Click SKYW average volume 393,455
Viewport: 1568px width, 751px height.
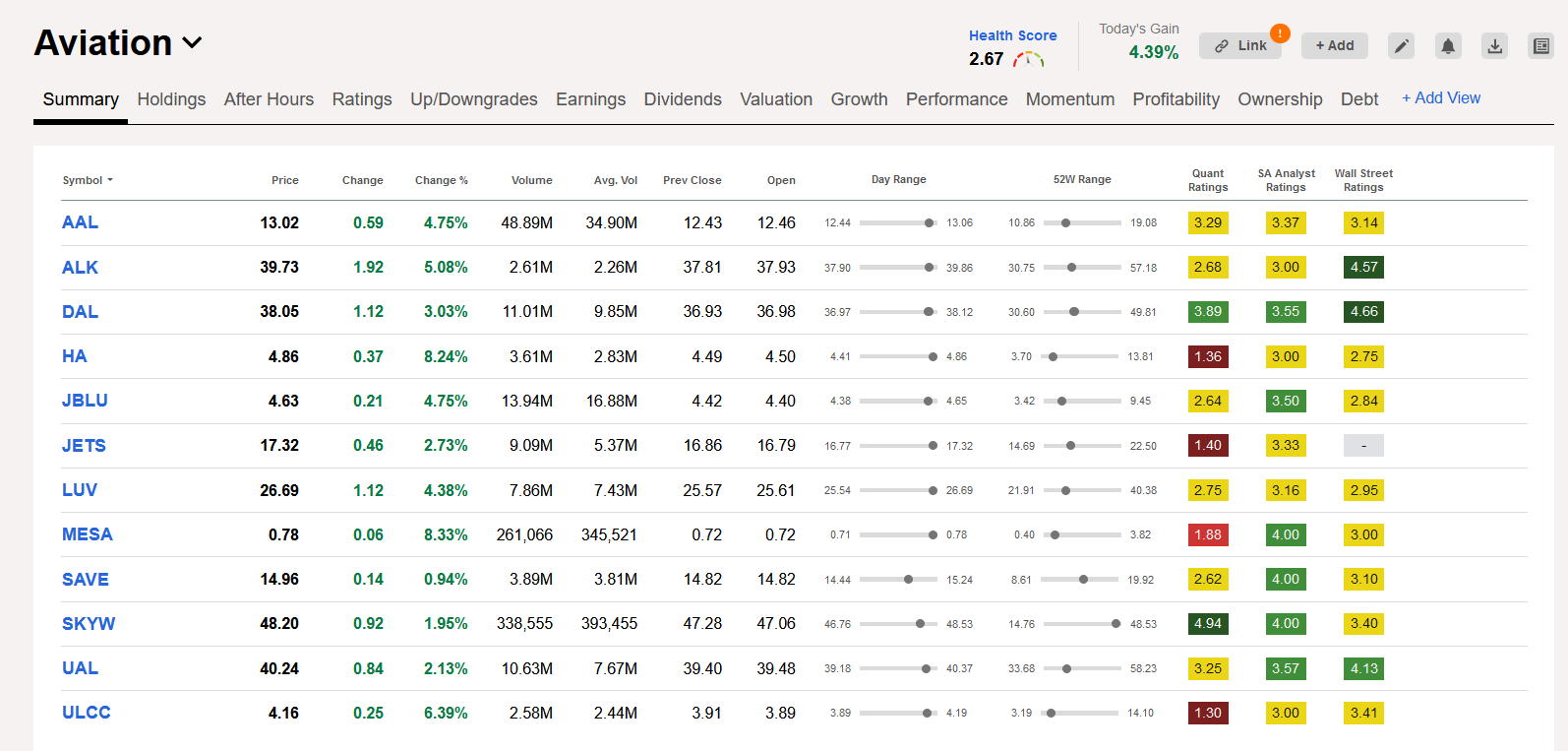pos(609,624)
